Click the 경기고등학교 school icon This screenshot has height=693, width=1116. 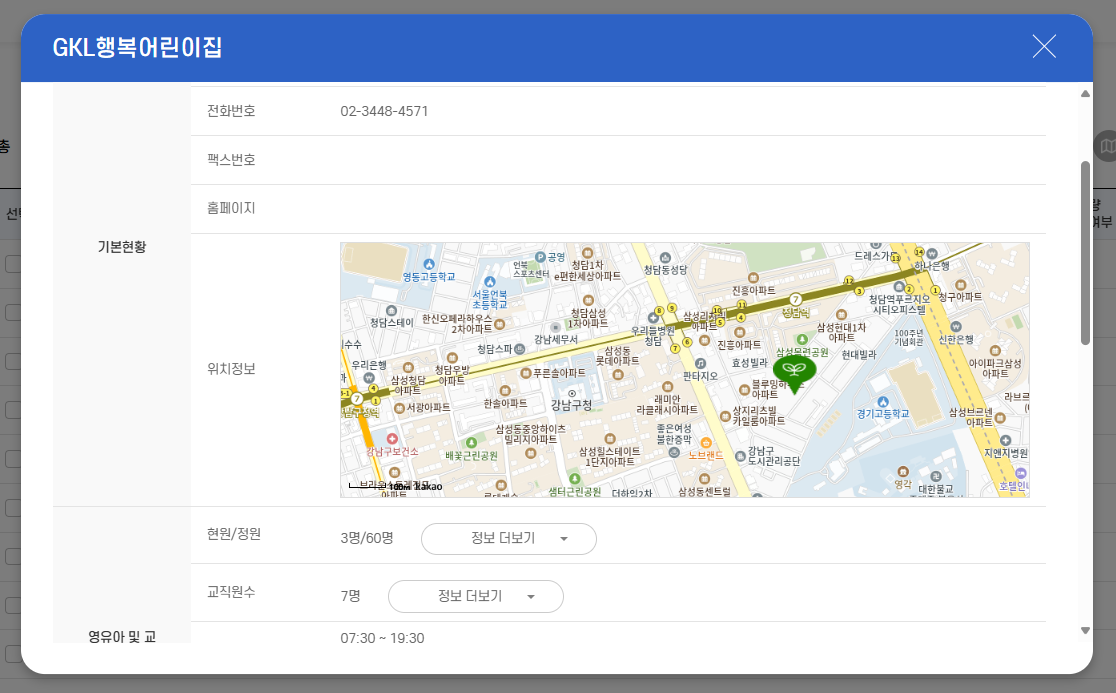[x=883, y=402]
